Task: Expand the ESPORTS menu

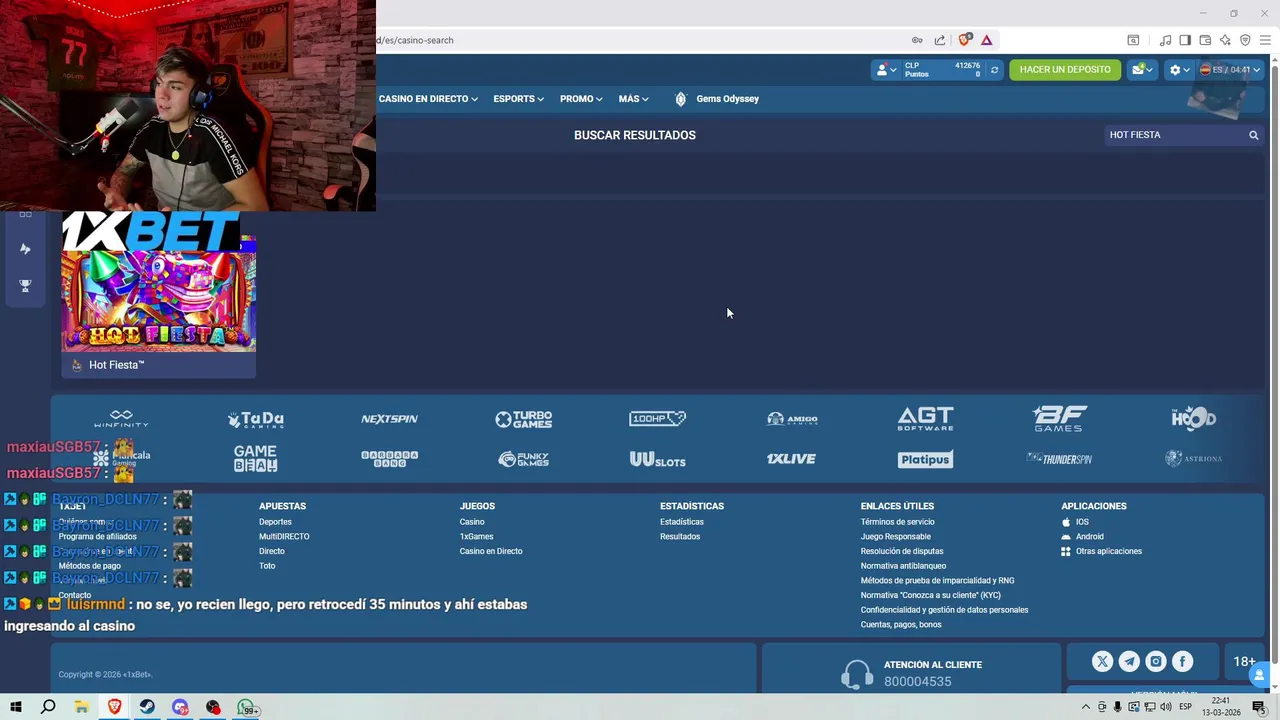Action: (x=518, y=99)
